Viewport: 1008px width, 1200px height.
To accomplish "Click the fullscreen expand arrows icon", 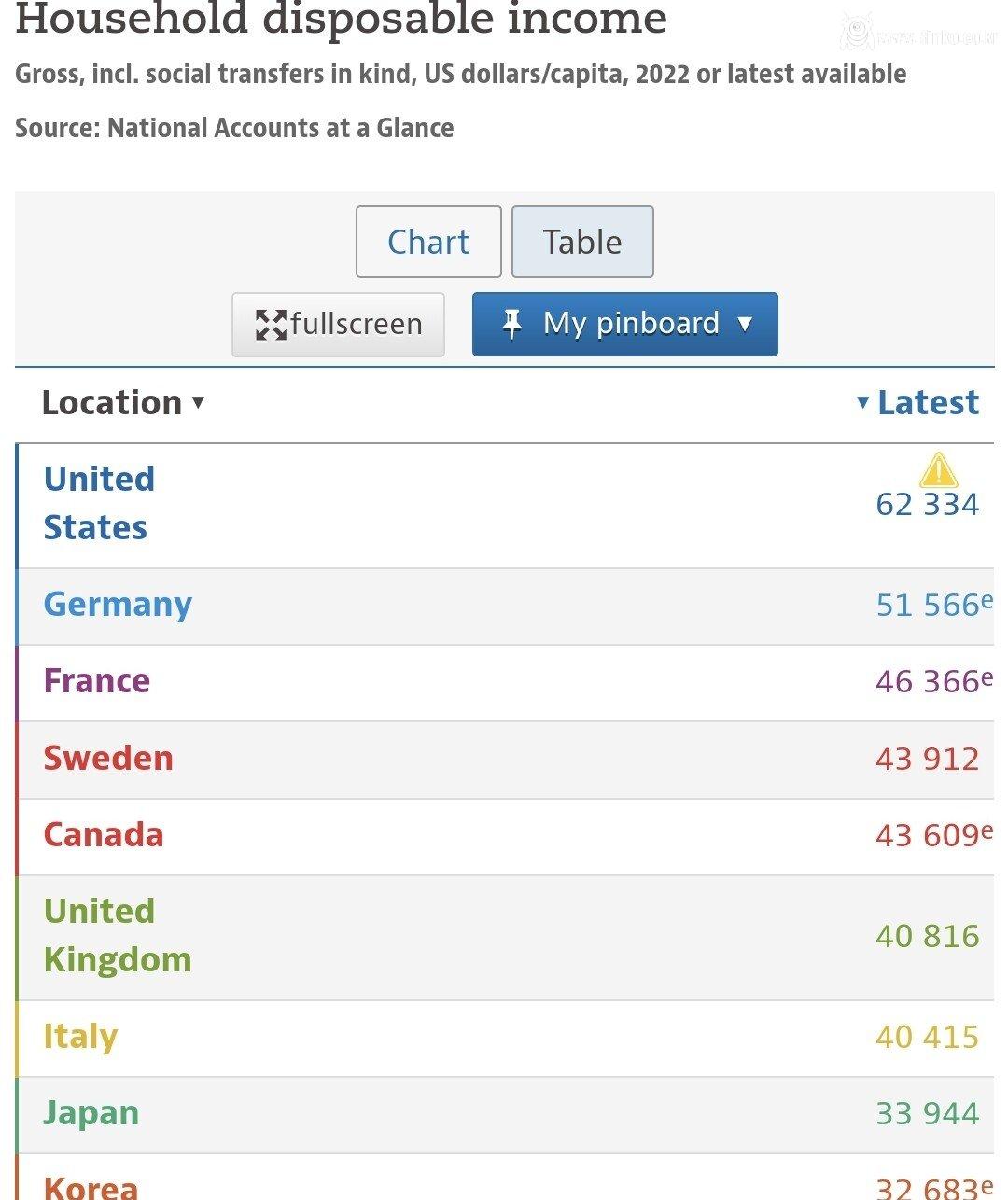I will pyautogui.click(x=272, y=324).
